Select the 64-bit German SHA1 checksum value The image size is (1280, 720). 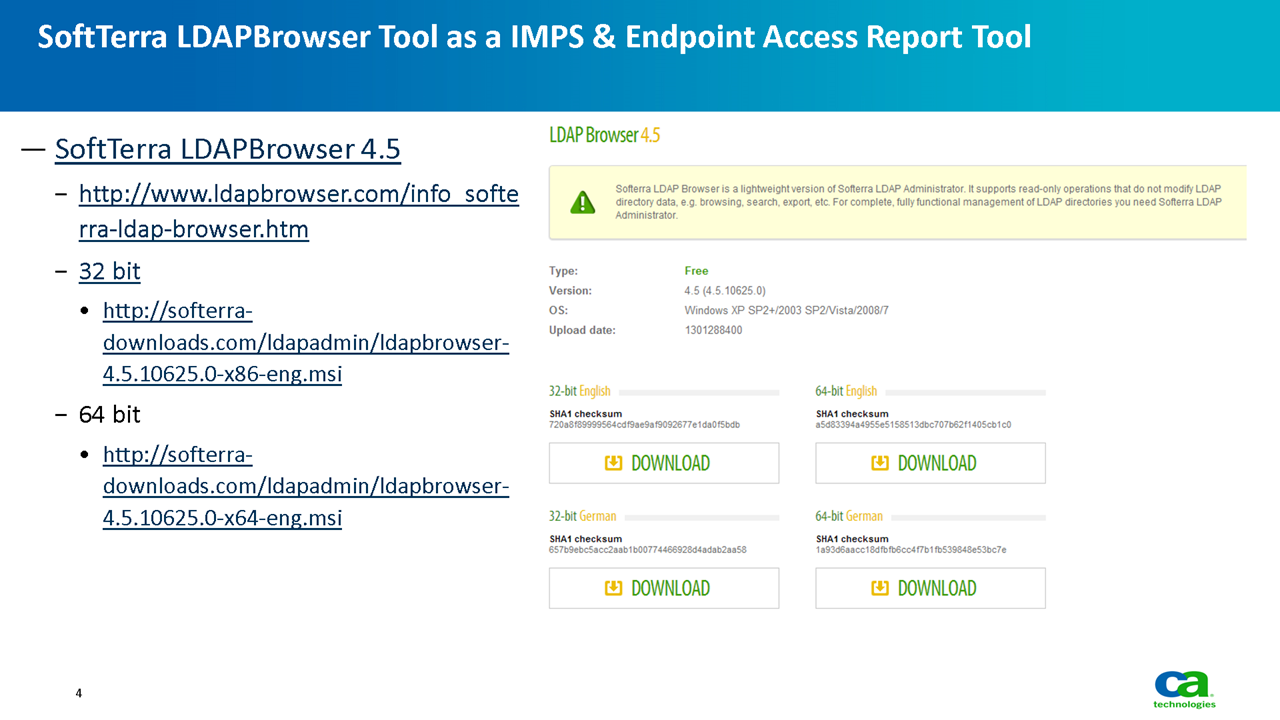click(x=911, y=550)
